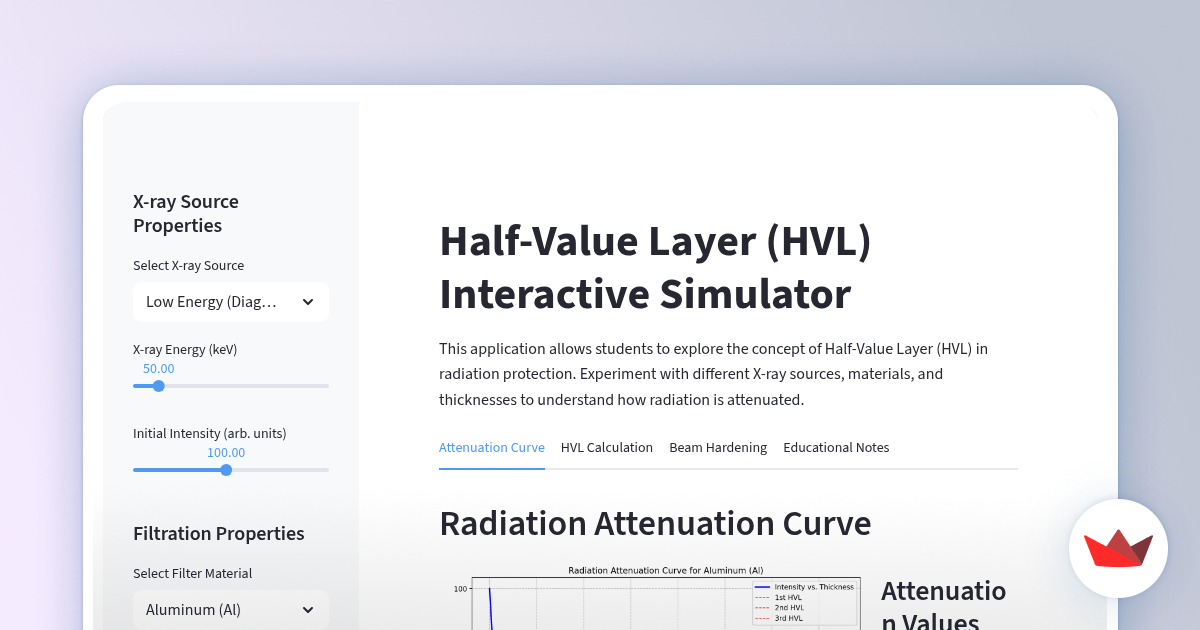
Task: Switch to the HVL Calculation tab
Action: click(607, 447)
